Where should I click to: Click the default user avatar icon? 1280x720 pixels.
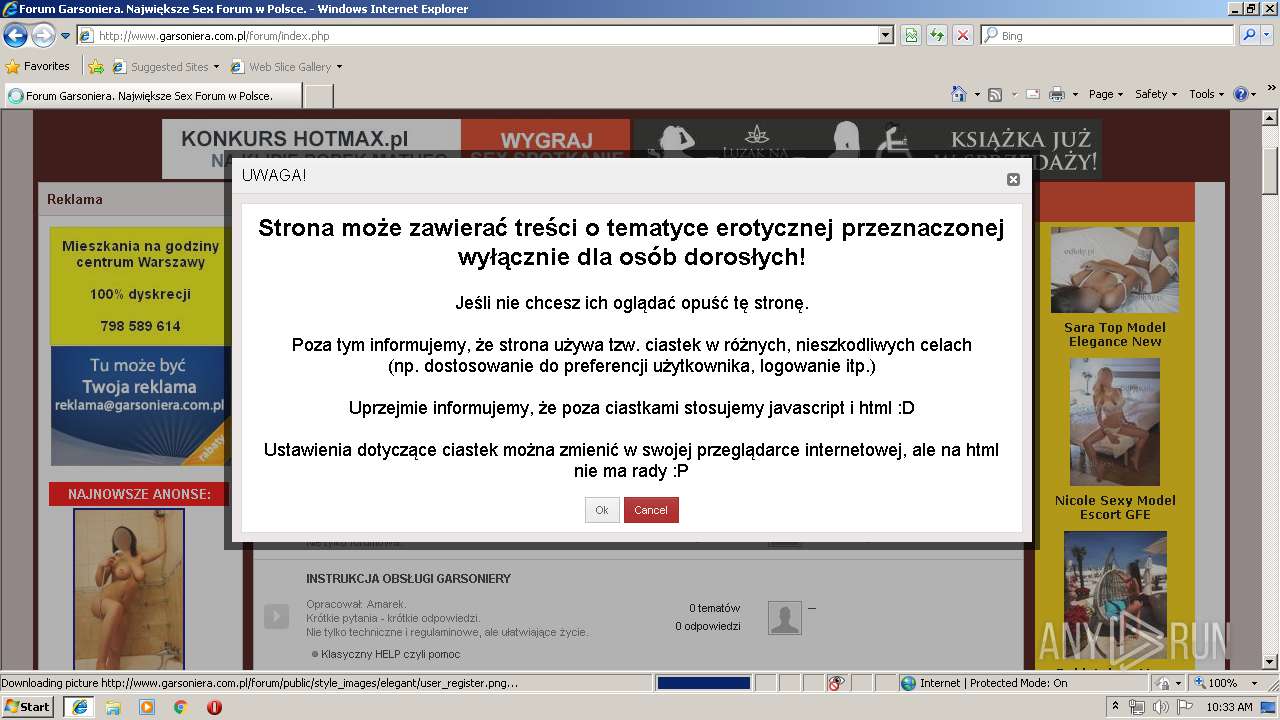(x=785, y=618)
